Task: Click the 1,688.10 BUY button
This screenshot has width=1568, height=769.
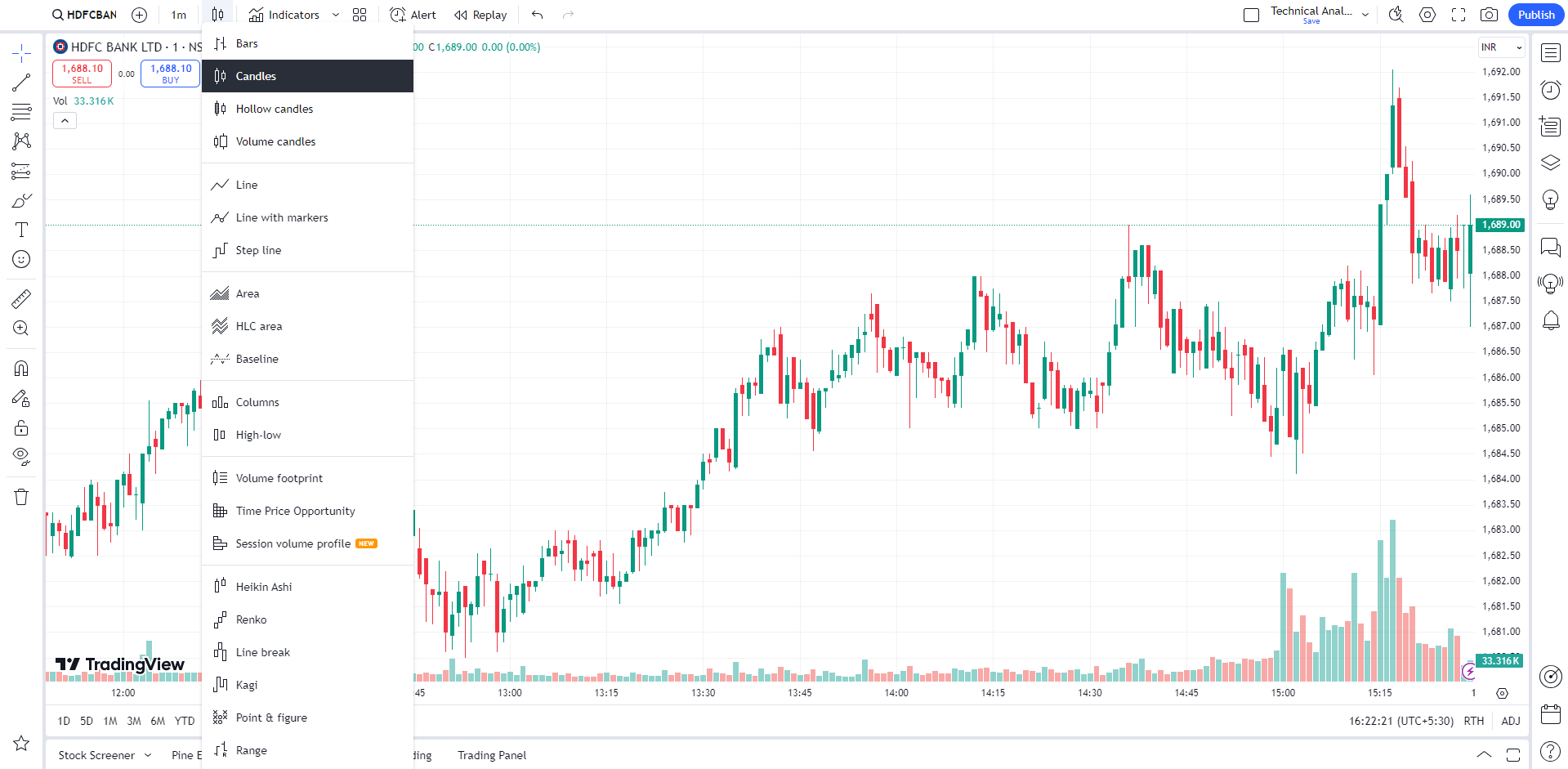Action: coord(171,74)
